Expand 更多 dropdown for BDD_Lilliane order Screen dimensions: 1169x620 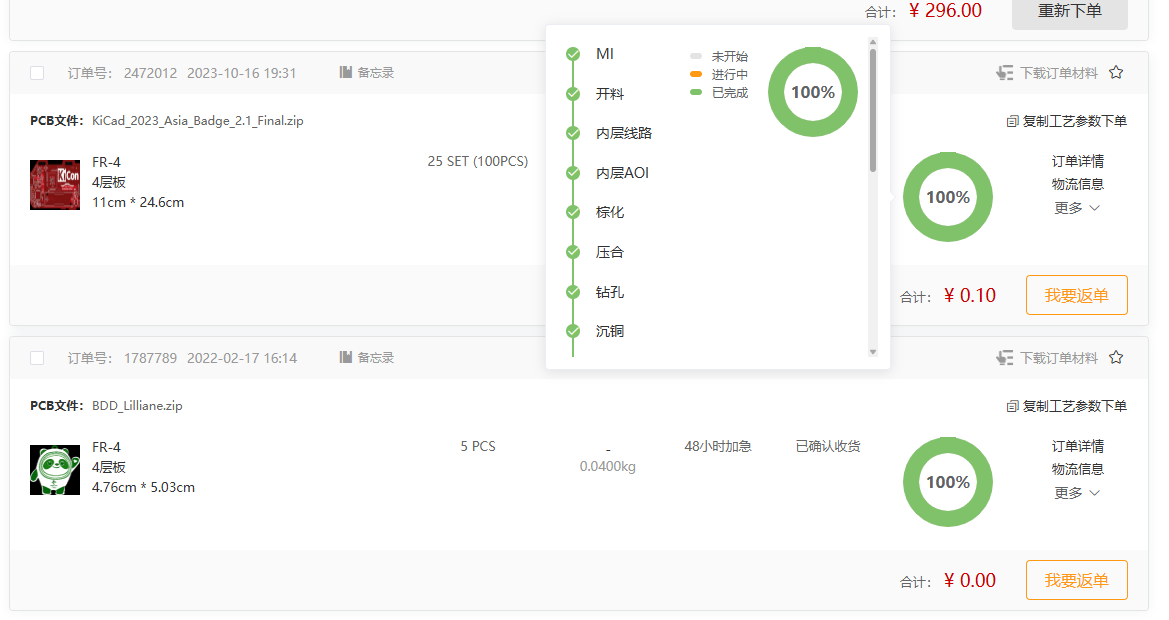1077,493
